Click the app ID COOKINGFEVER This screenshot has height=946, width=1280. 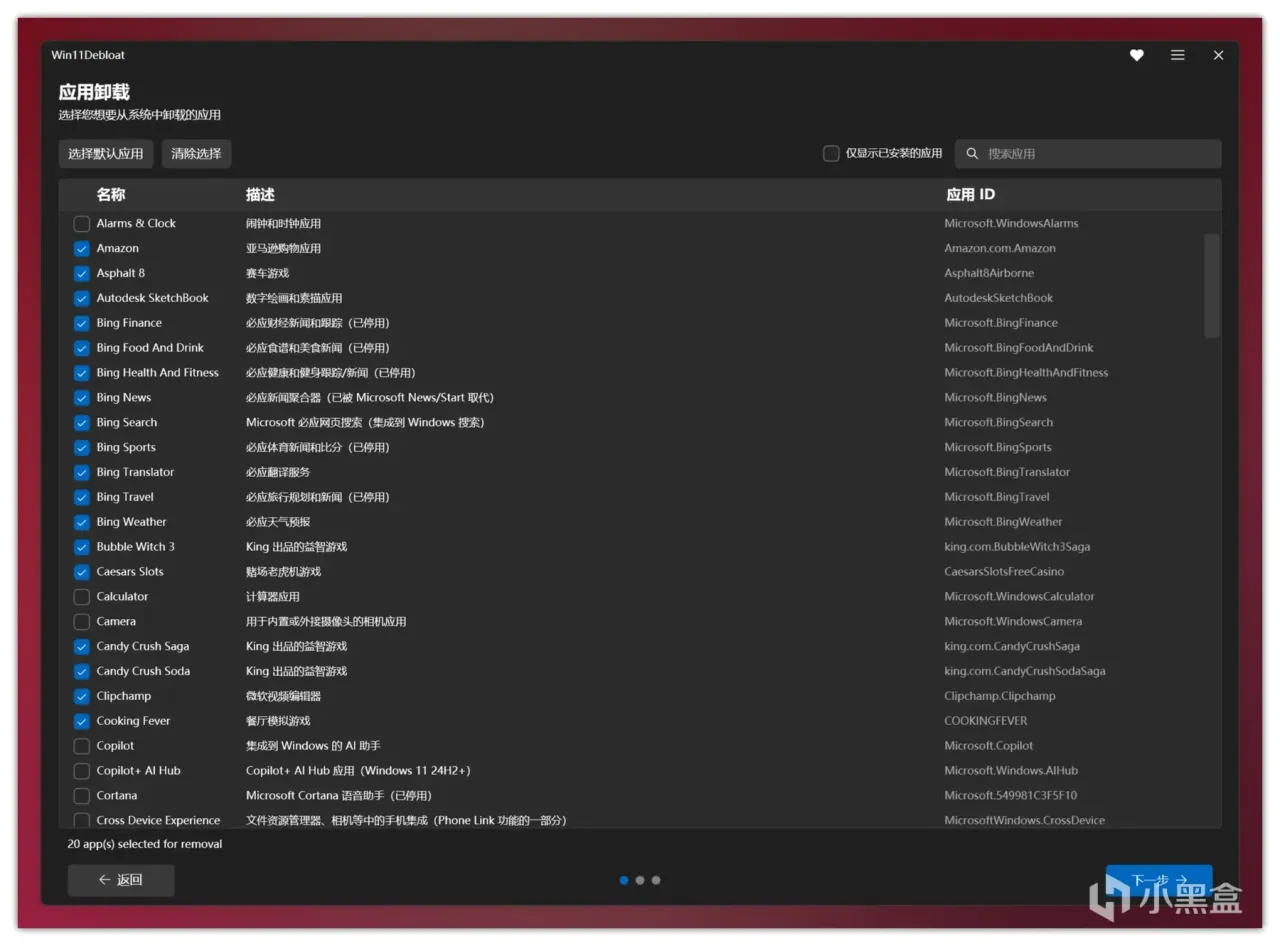[986, 721]
